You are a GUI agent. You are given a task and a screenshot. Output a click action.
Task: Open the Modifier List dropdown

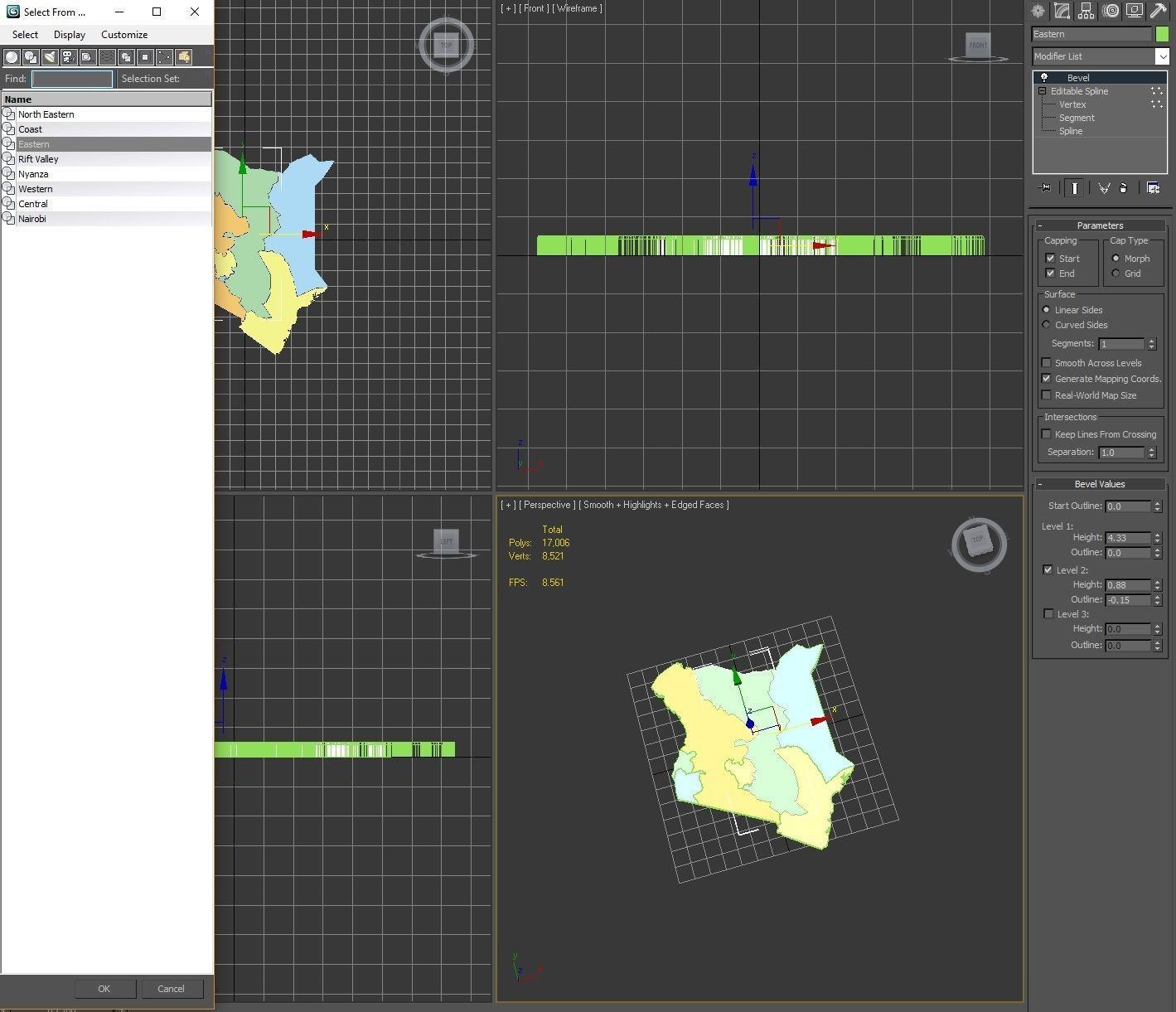(1162, 56)
